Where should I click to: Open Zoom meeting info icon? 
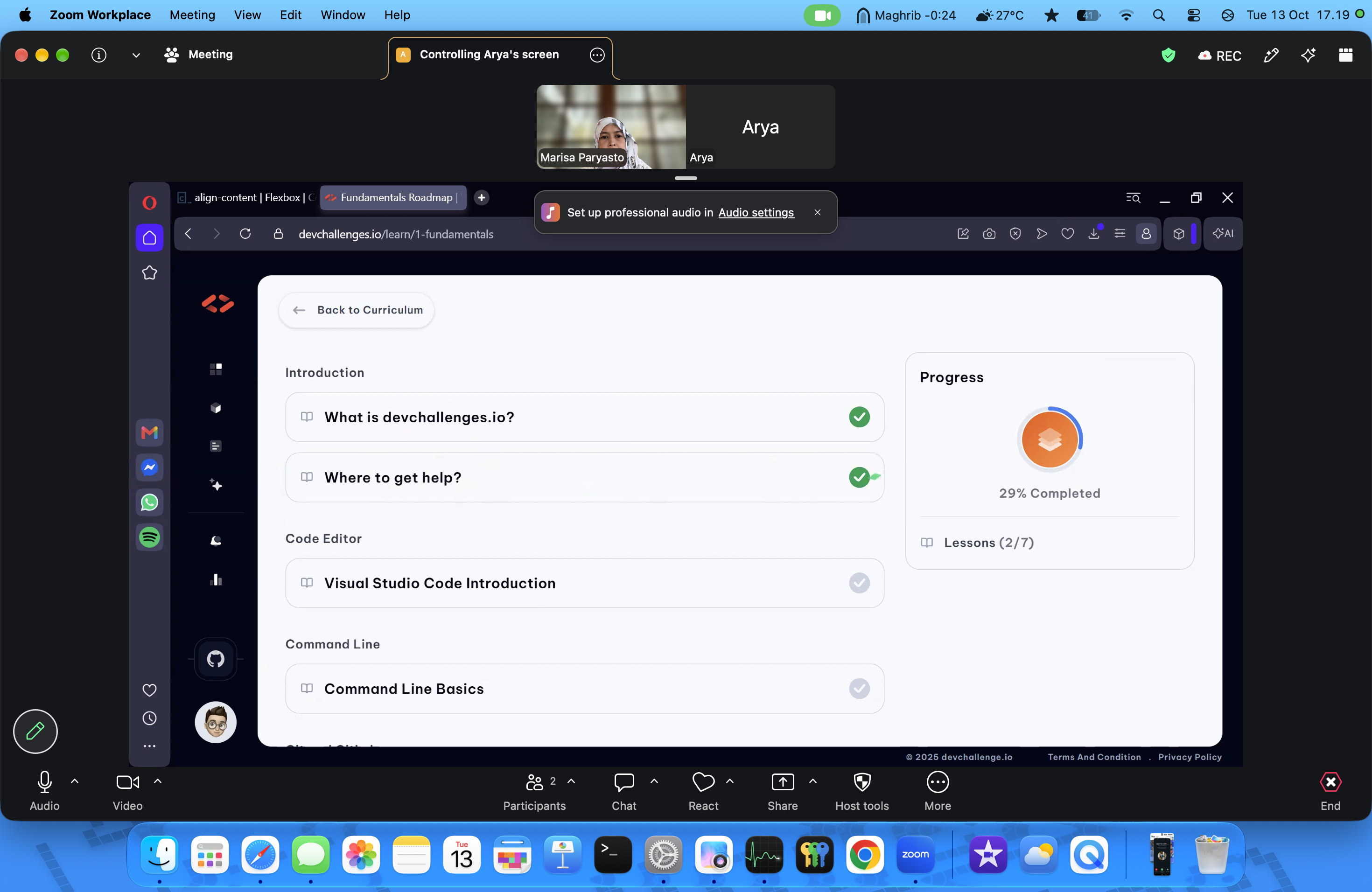point(98,55)
